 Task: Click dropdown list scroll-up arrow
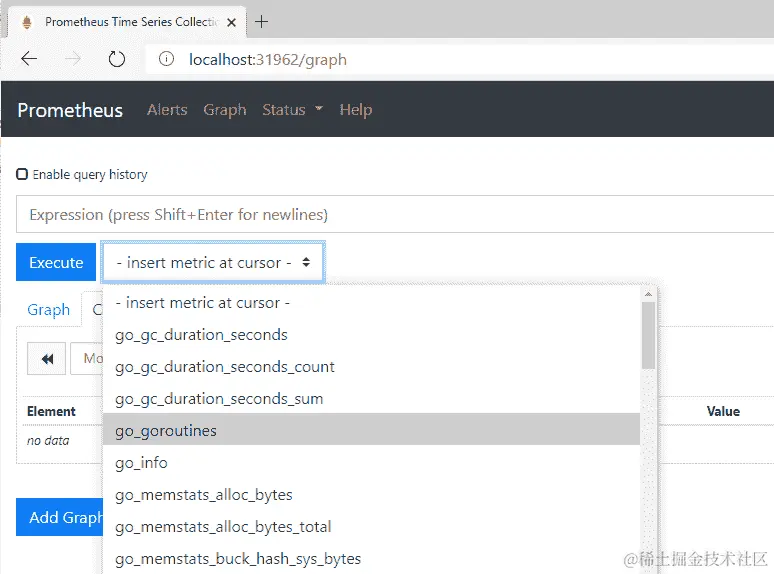pos(648,294)
